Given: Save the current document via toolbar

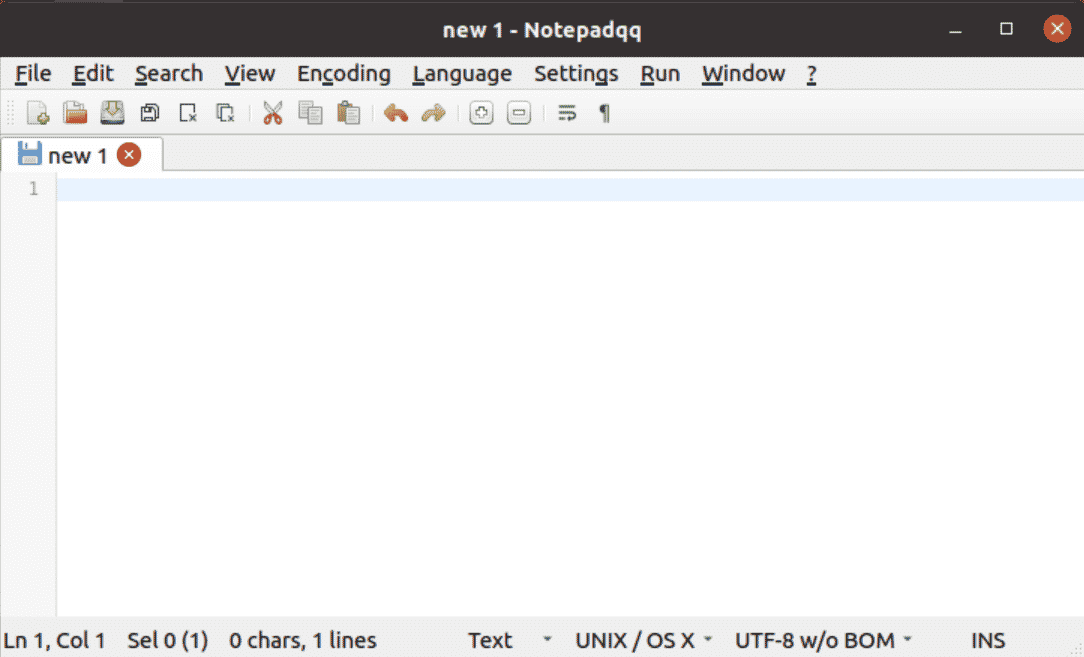Looking at the screenshot, I should (112, 113).
